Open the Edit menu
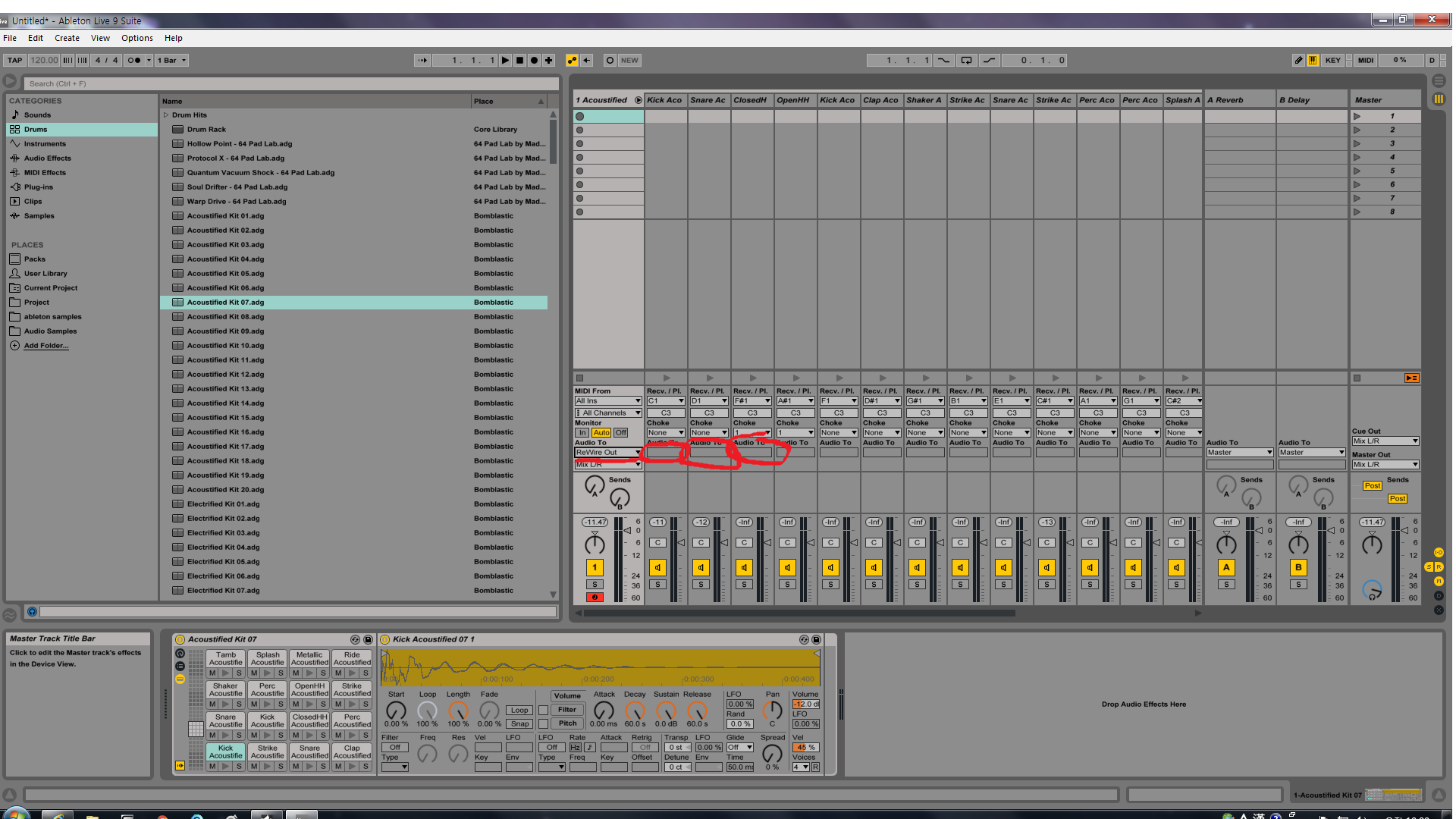 click(x=36, y=38)
